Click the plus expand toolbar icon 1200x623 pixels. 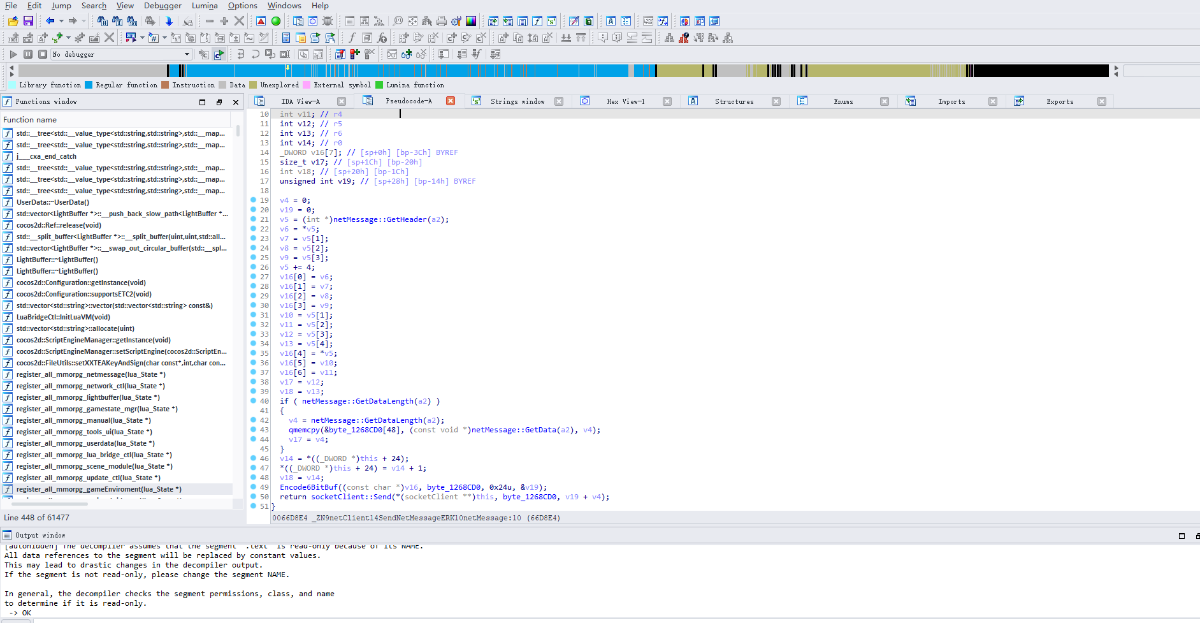coord(224,20)
